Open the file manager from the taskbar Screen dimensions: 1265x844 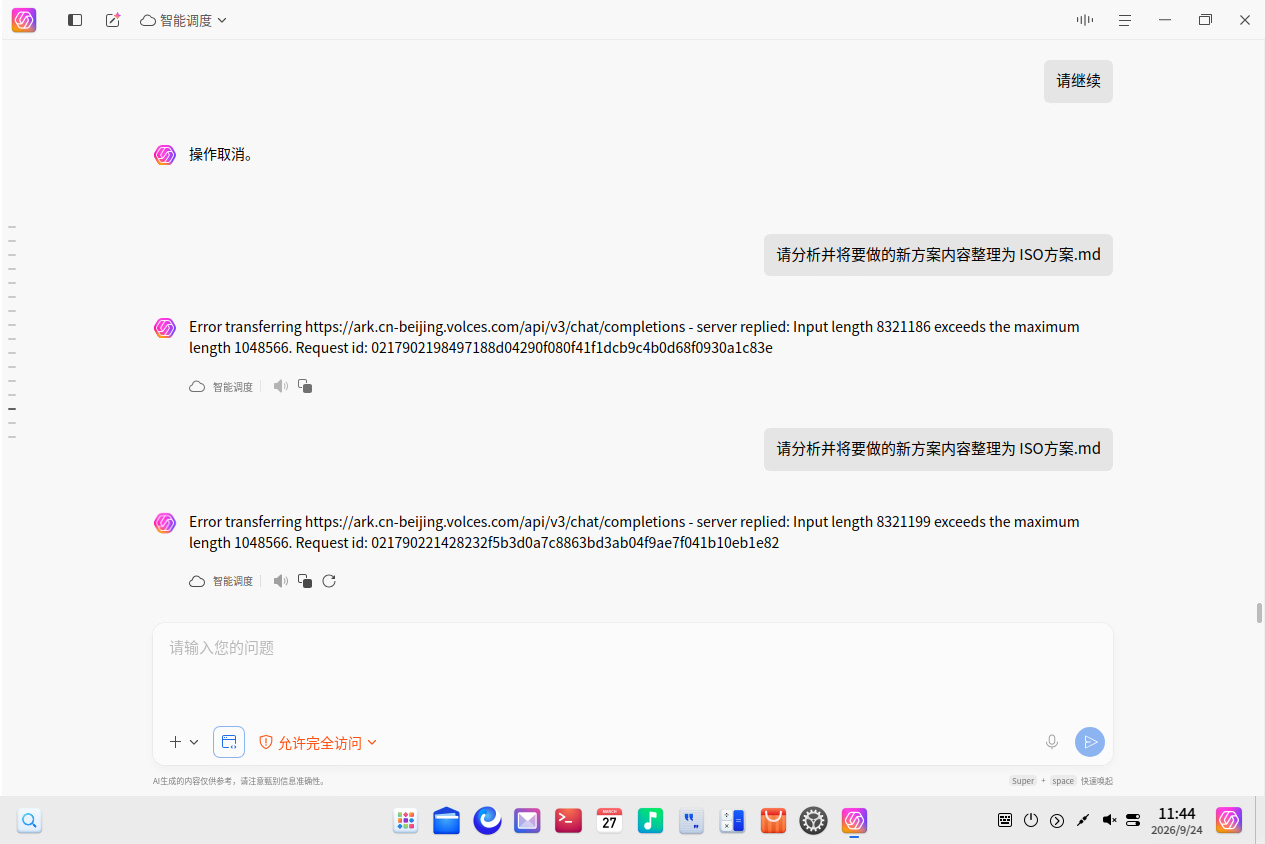point(447,821)
